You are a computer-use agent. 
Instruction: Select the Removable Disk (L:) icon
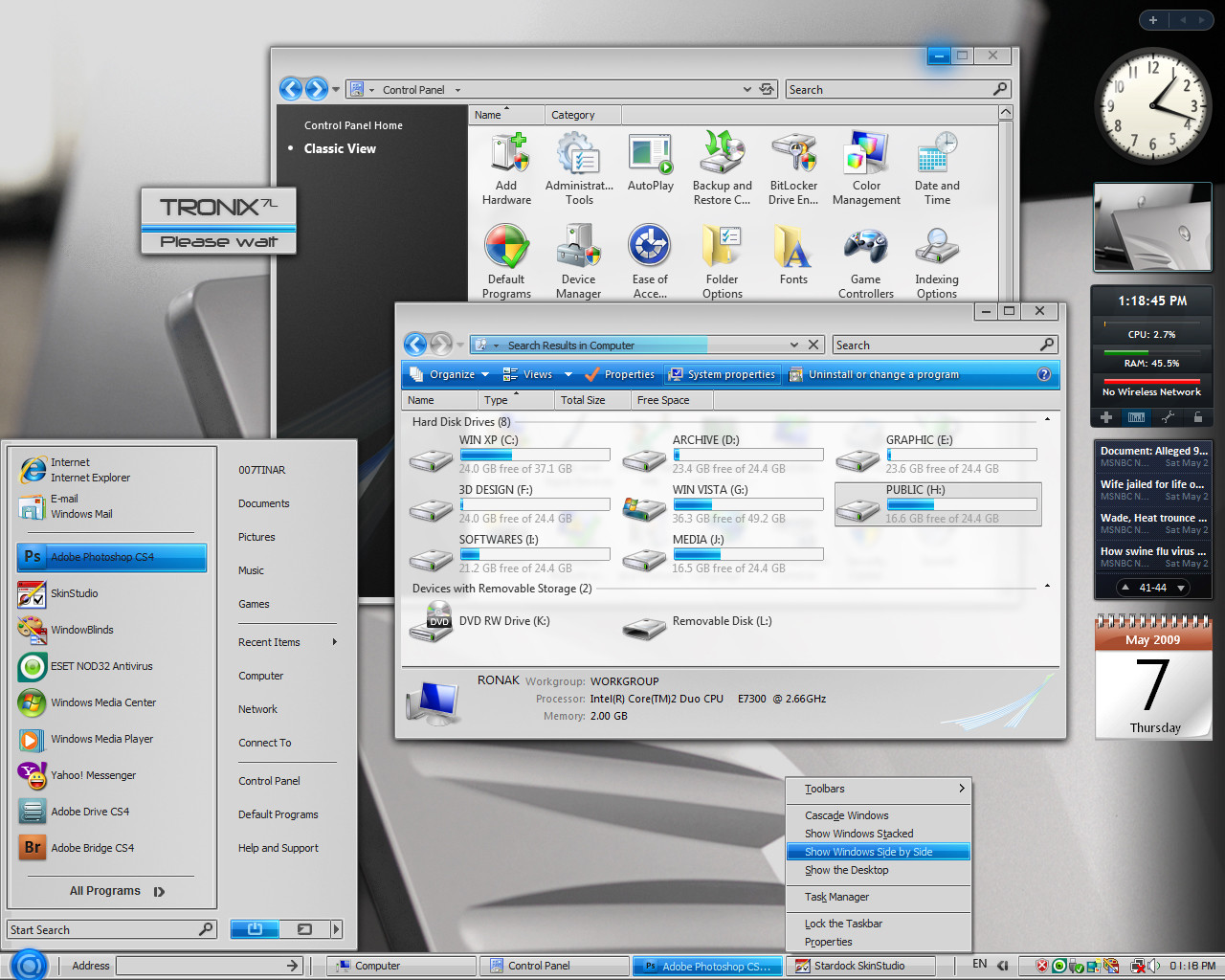click(x=644, y=628)
